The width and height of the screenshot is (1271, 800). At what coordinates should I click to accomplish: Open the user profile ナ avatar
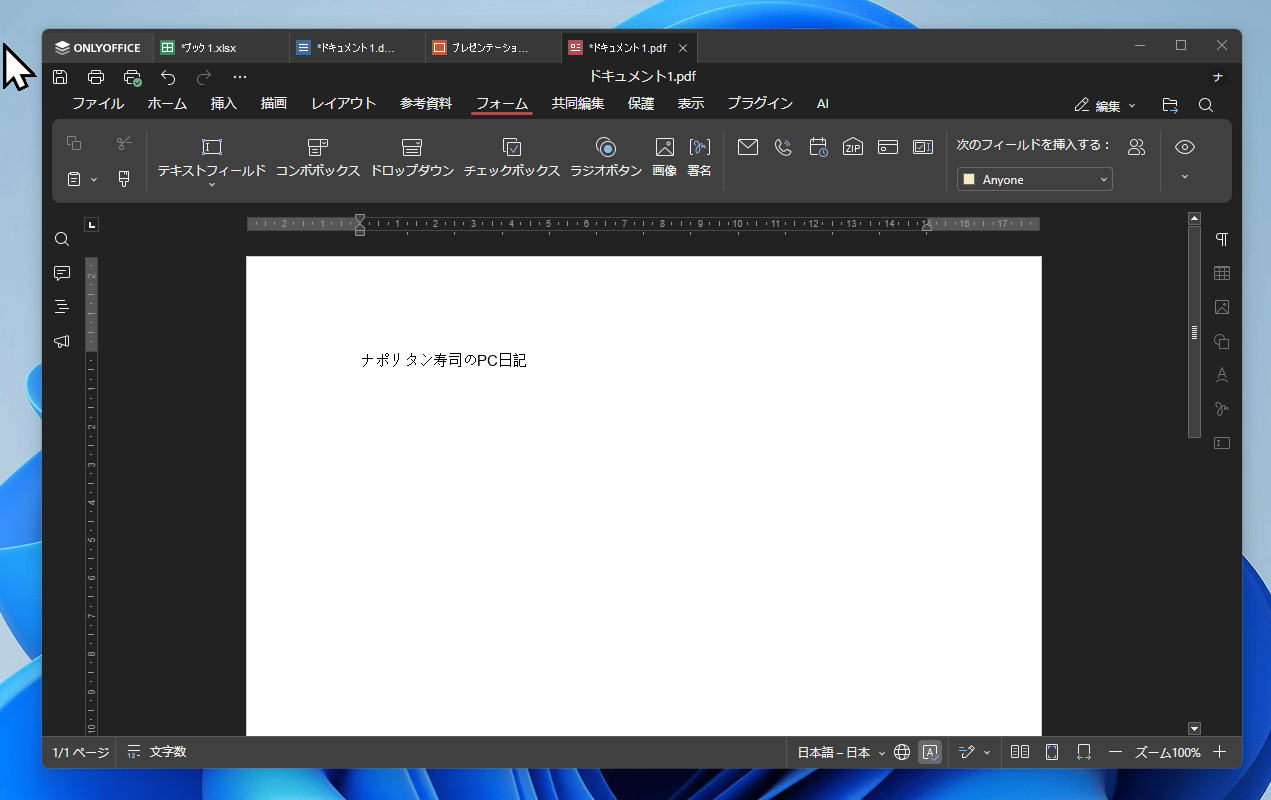[x=1217, y=77]
